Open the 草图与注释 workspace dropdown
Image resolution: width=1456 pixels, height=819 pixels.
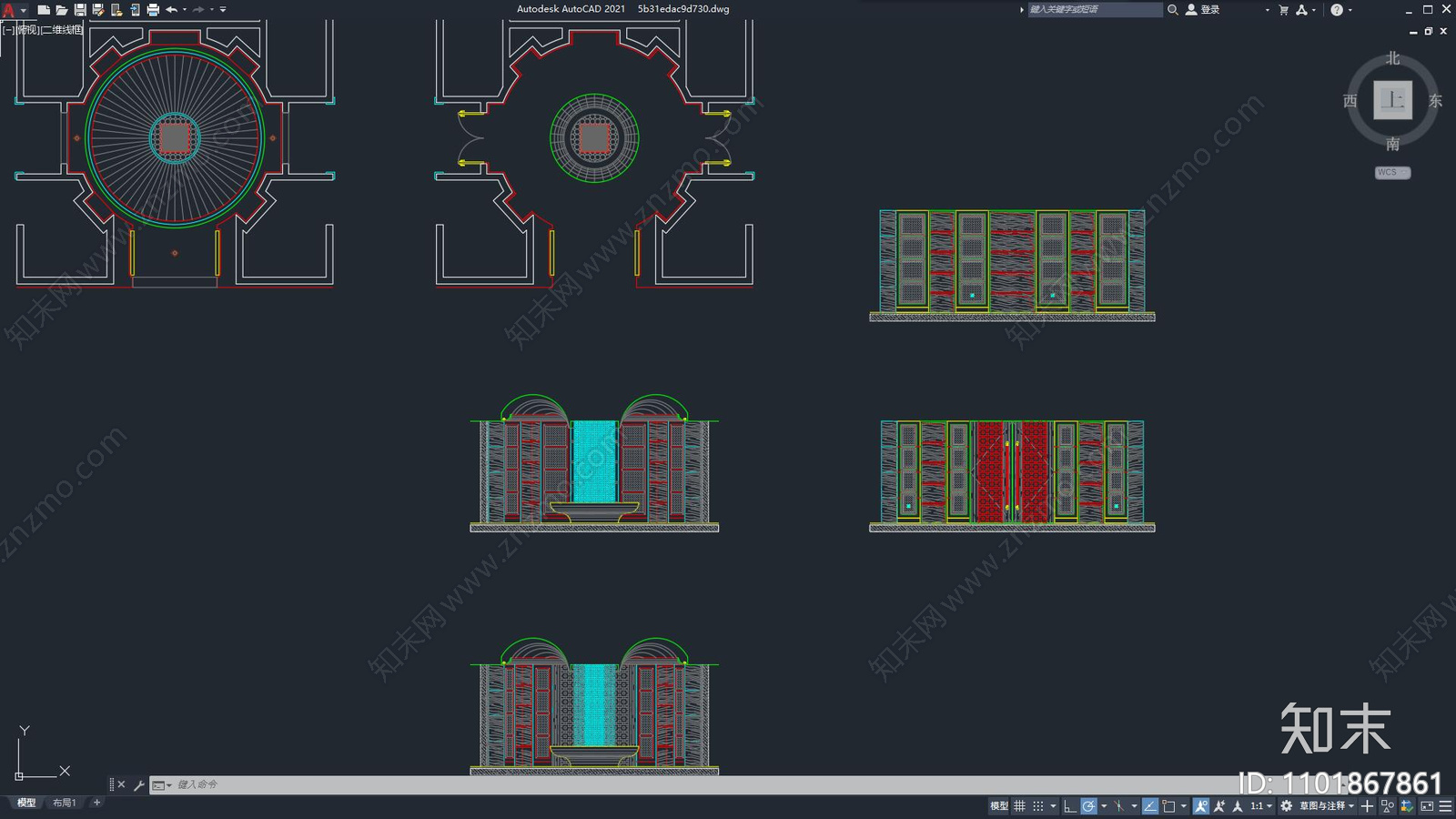click(x=1328, y=806)
